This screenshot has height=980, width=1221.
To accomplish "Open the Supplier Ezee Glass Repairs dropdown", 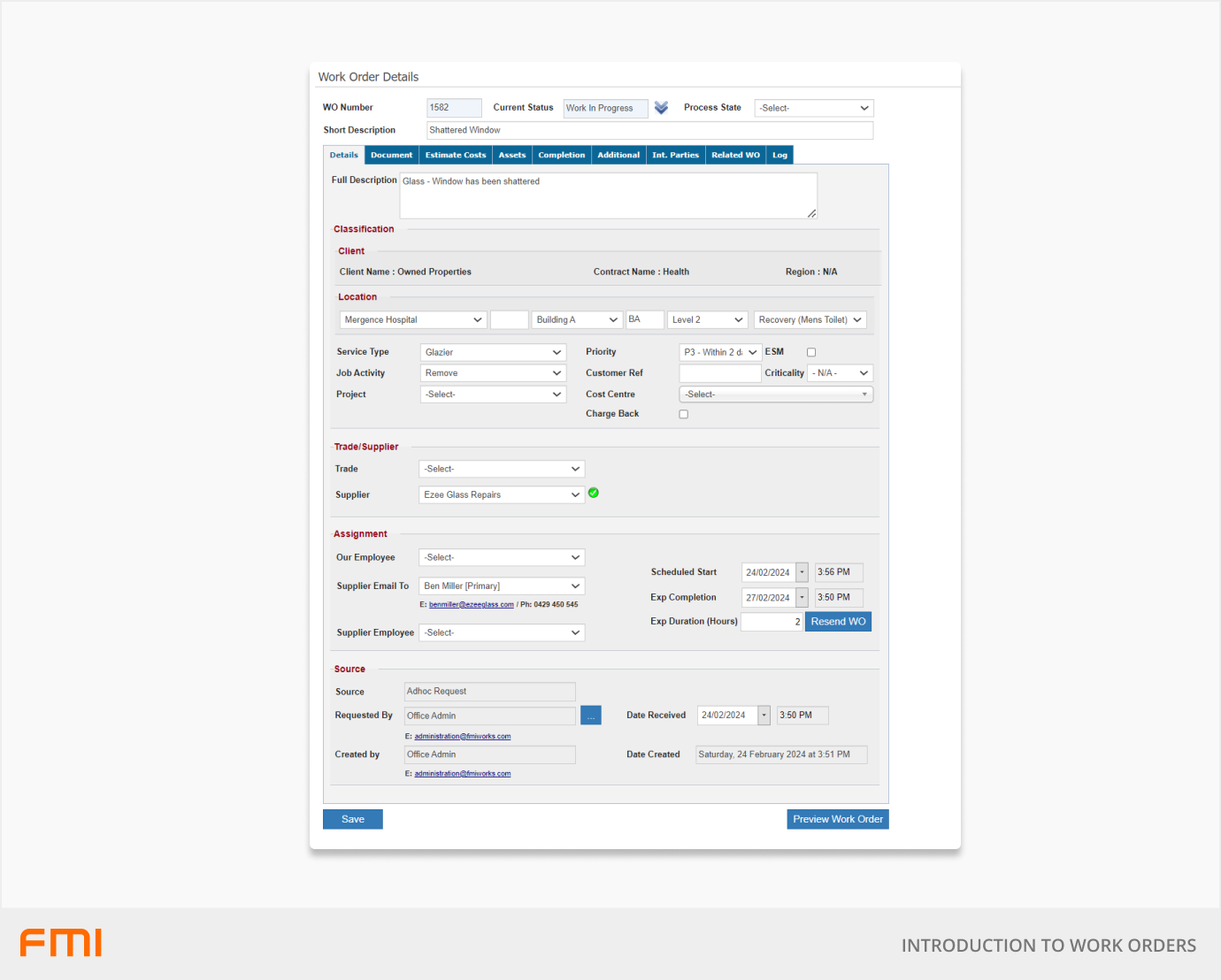I will [x=501, y=495].
